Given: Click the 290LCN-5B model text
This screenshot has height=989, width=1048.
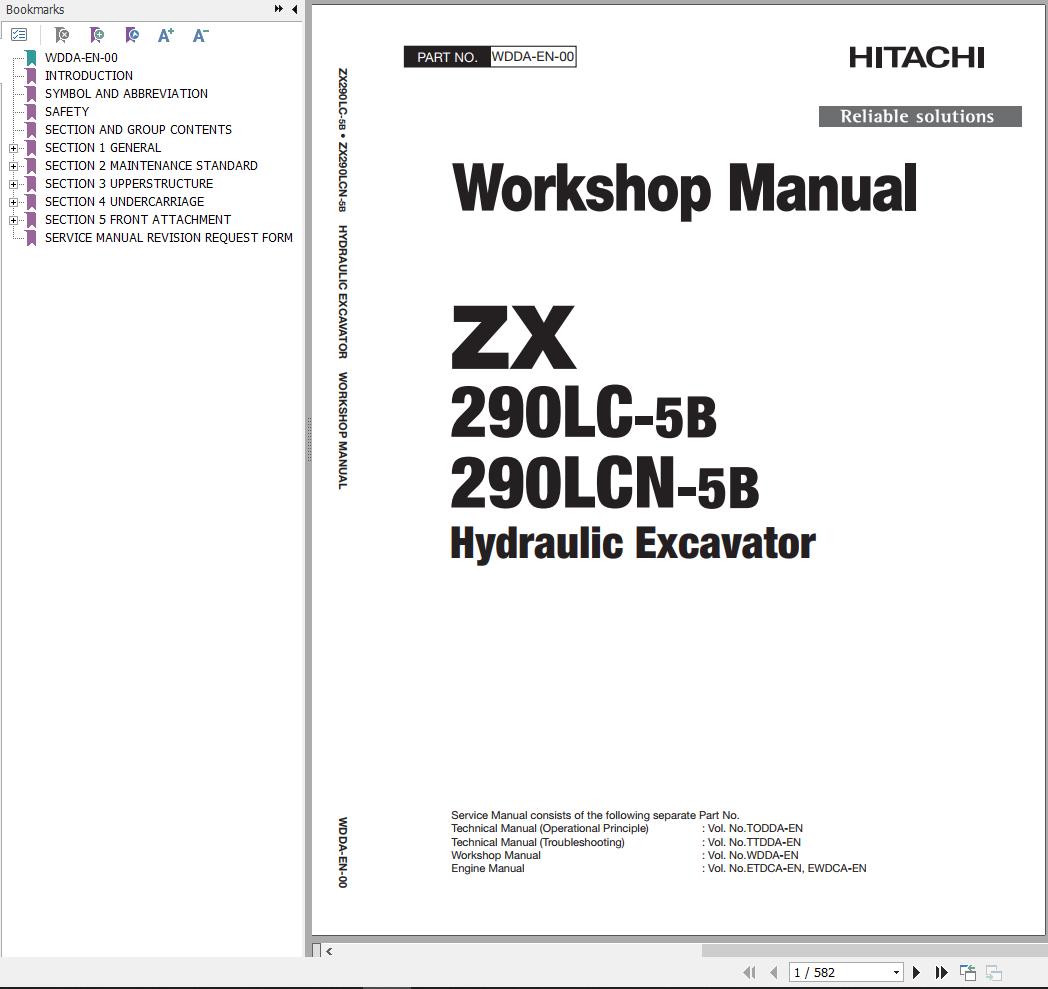Looking at the screenshot, I should (605, 483).
